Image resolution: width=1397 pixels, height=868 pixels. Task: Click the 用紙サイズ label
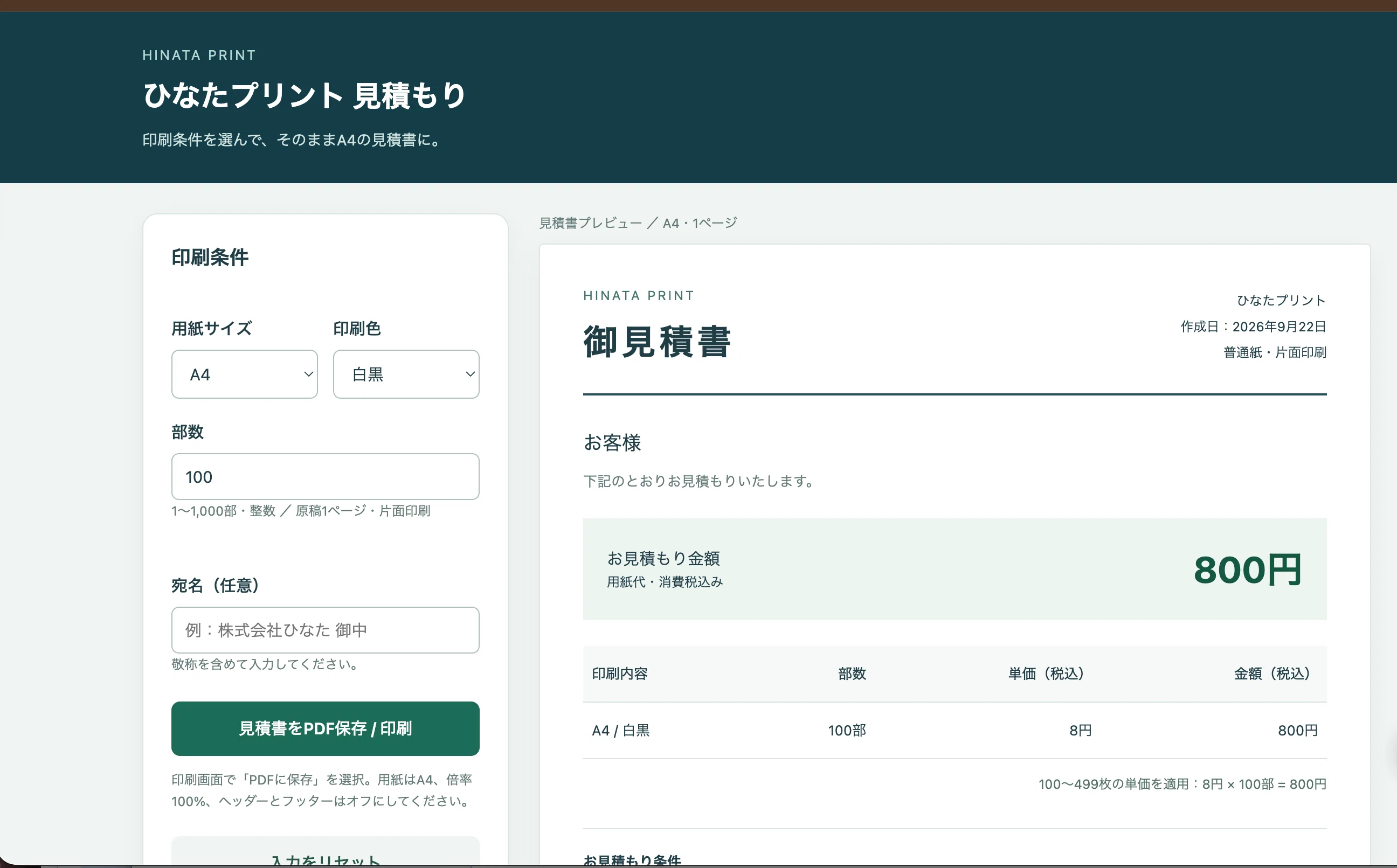(x=212, y=328)
